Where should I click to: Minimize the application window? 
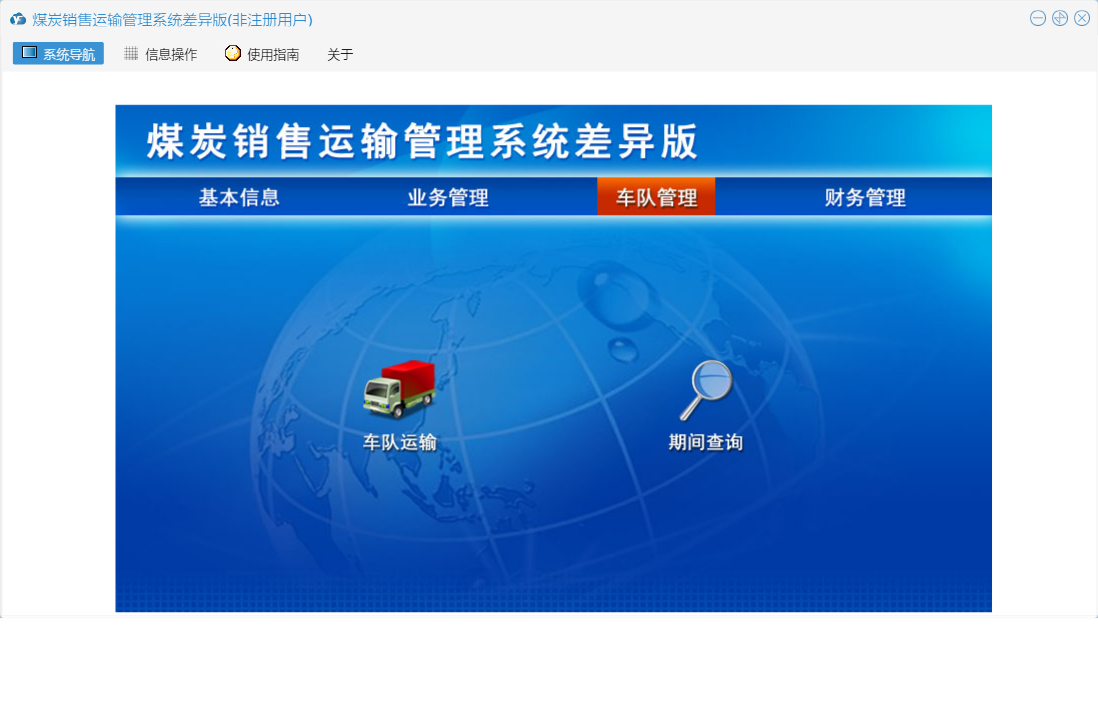[1038, 19]
